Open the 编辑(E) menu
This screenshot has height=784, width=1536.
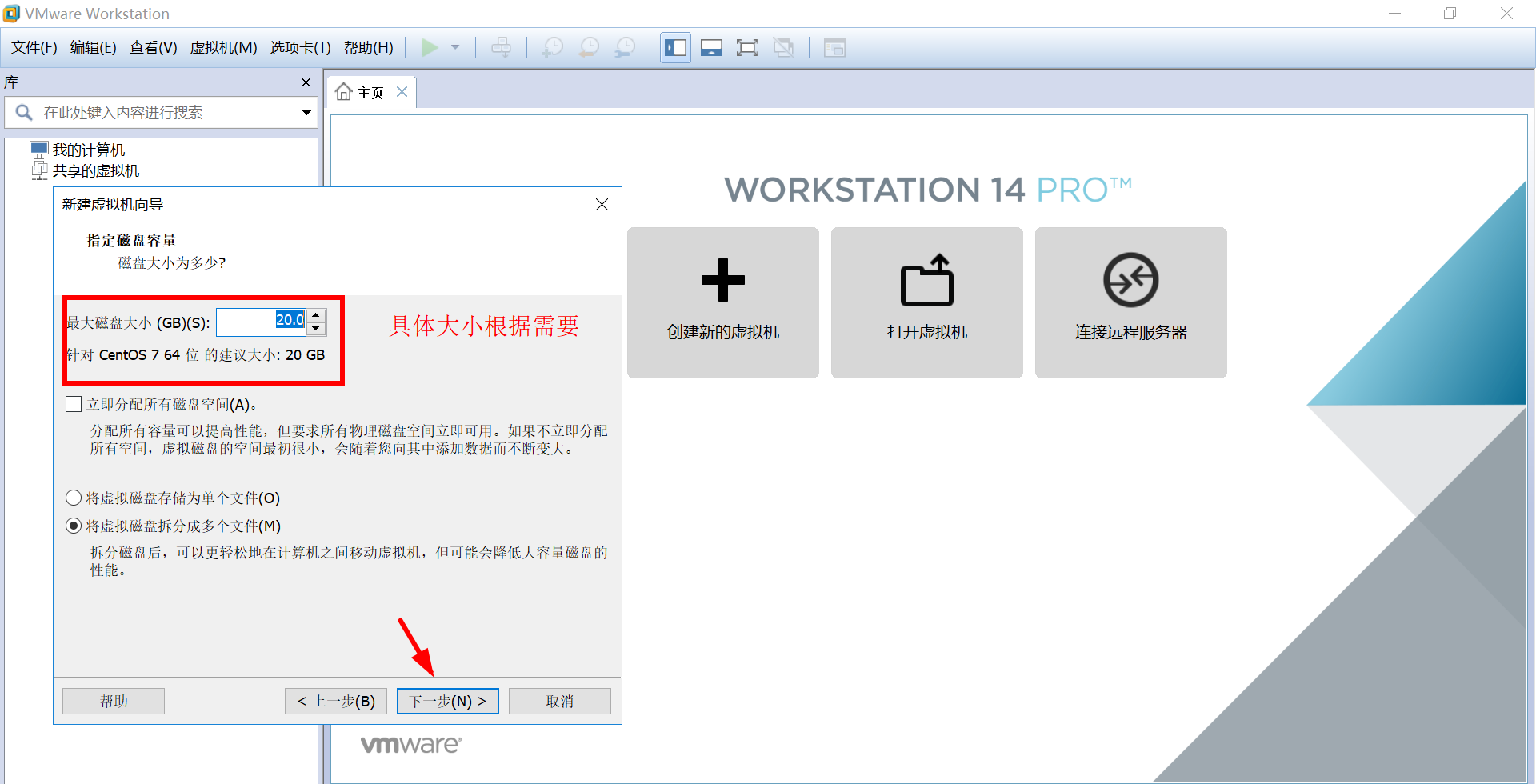93,48
